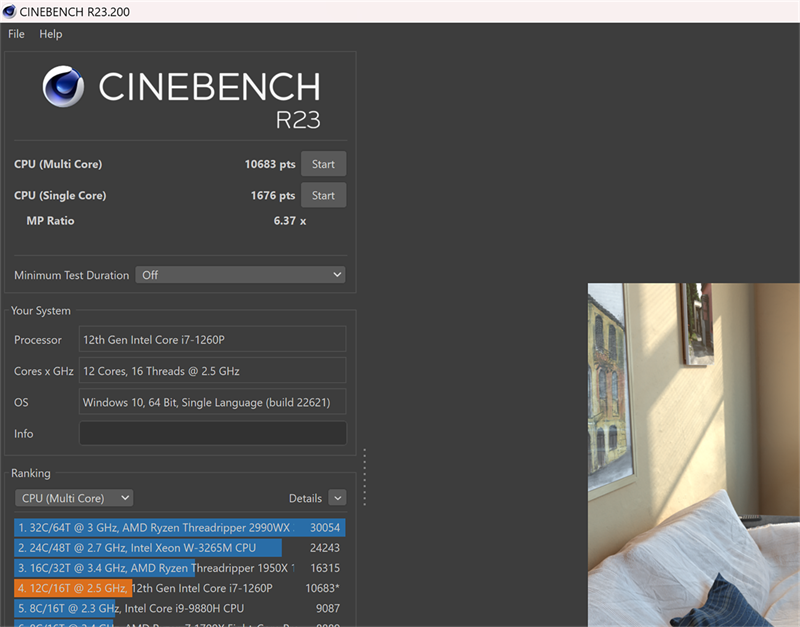Select ranking entry AMD Ryzen Threadripper 1950X
Image resolution: width=800 pixels, height=627 pixels.
click(x=180, y=568)
